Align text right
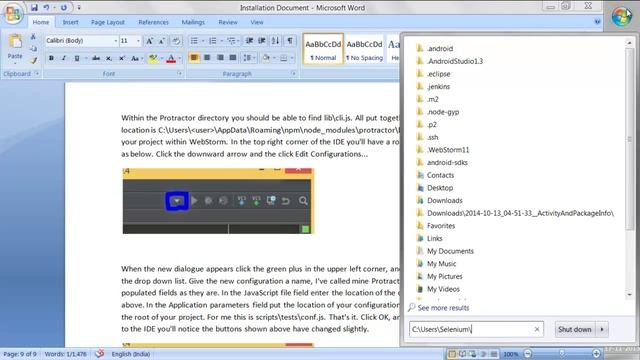Viewport: 640px width, 360px height. click(x=220, y=58)
